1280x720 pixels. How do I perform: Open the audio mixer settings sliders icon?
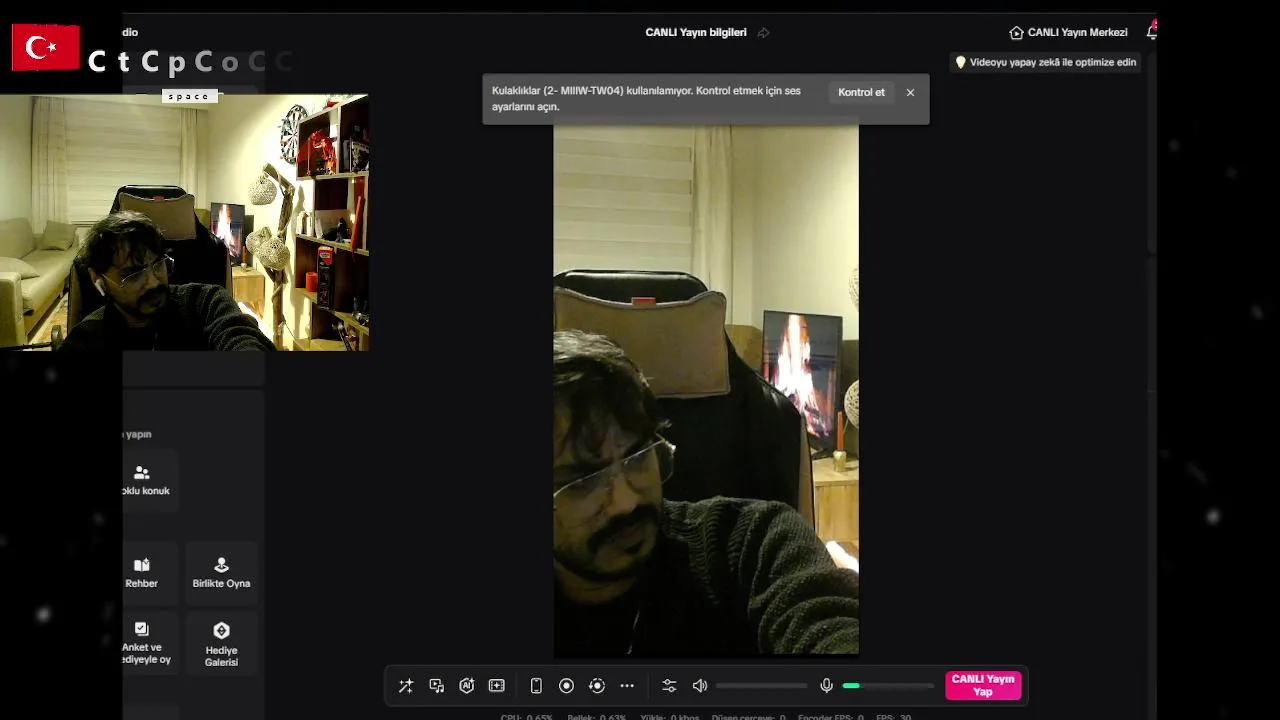pyautogui.click(x=669, y=686)
